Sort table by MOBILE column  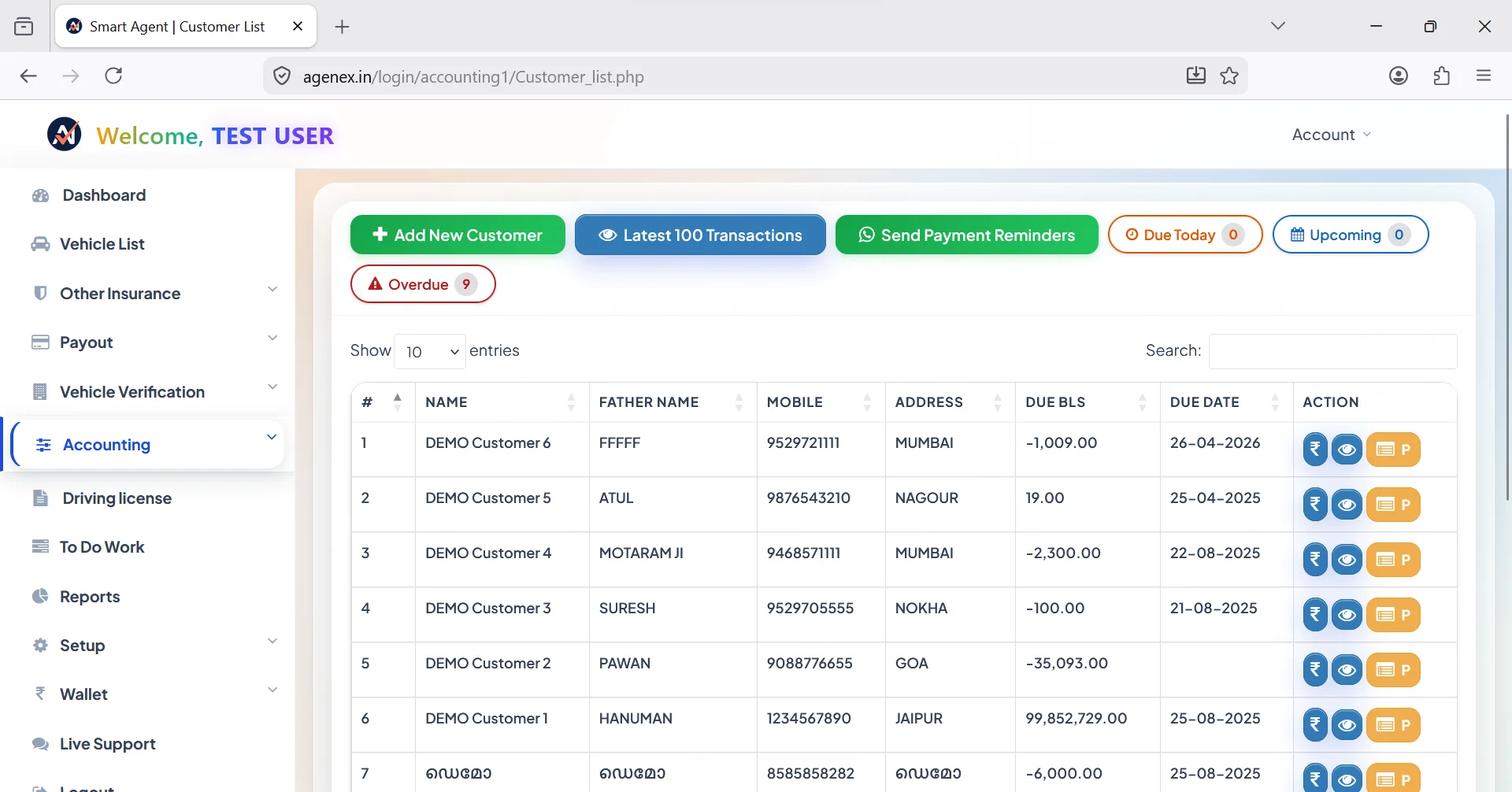[x=821, y=402]
